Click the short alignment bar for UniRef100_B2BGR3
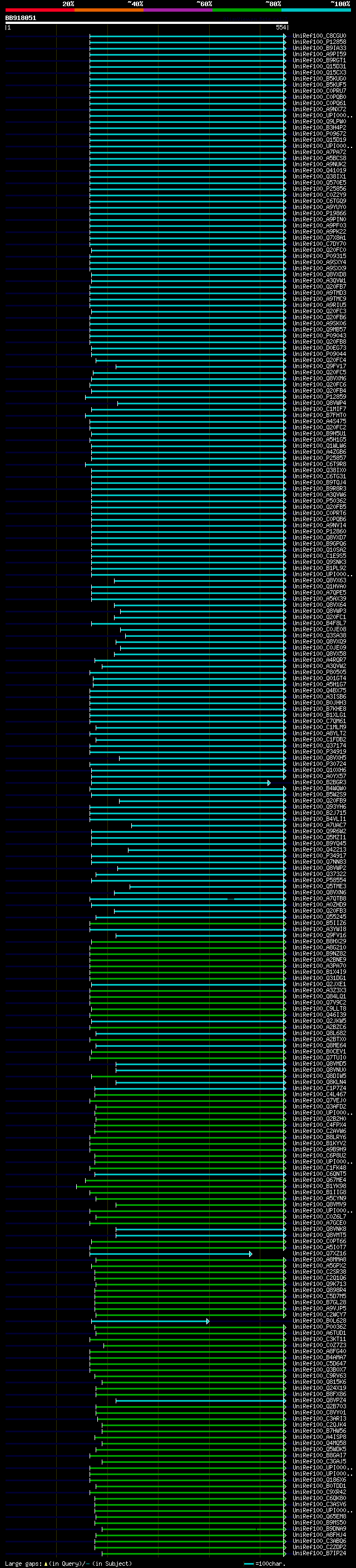Screen dimensions: 356x1568 pyautogui.click(x=180, y=783)
